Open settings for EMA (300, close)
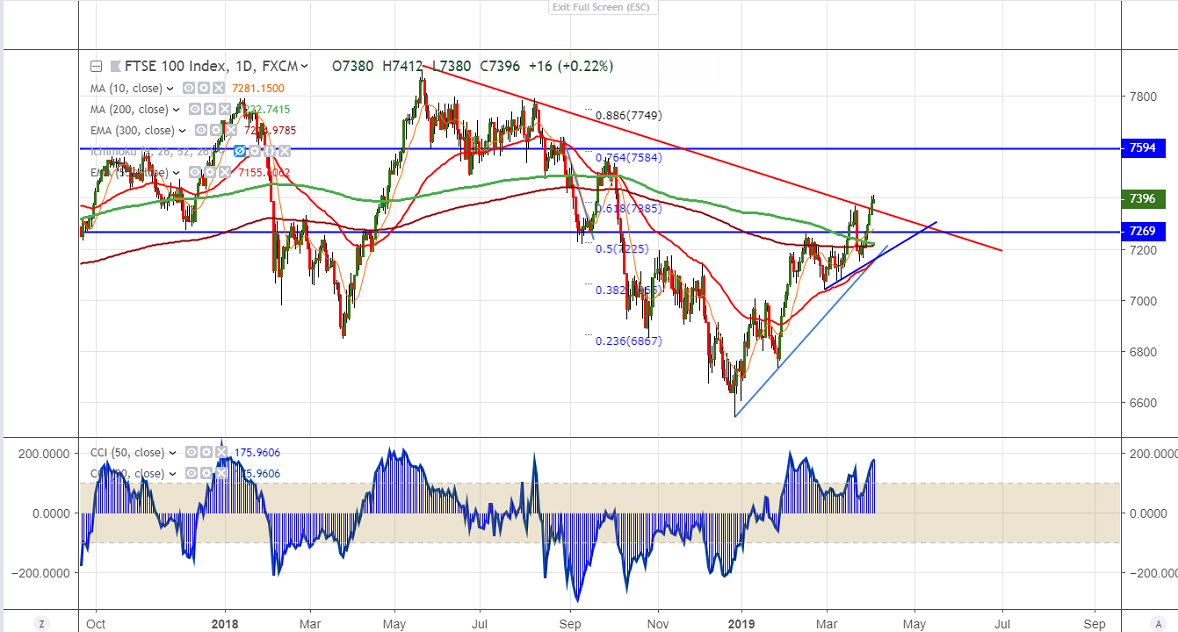The height and width of the screenshot is (632, 1178). point(216,130)
